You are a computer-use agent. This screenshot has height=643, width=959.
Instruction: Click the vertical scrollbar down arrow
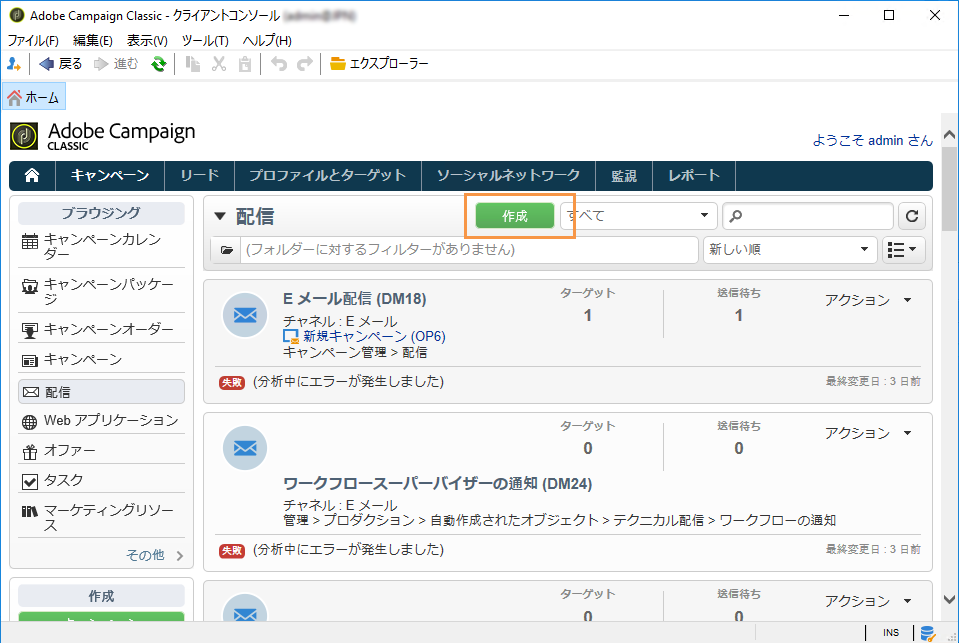click(949, 600)
